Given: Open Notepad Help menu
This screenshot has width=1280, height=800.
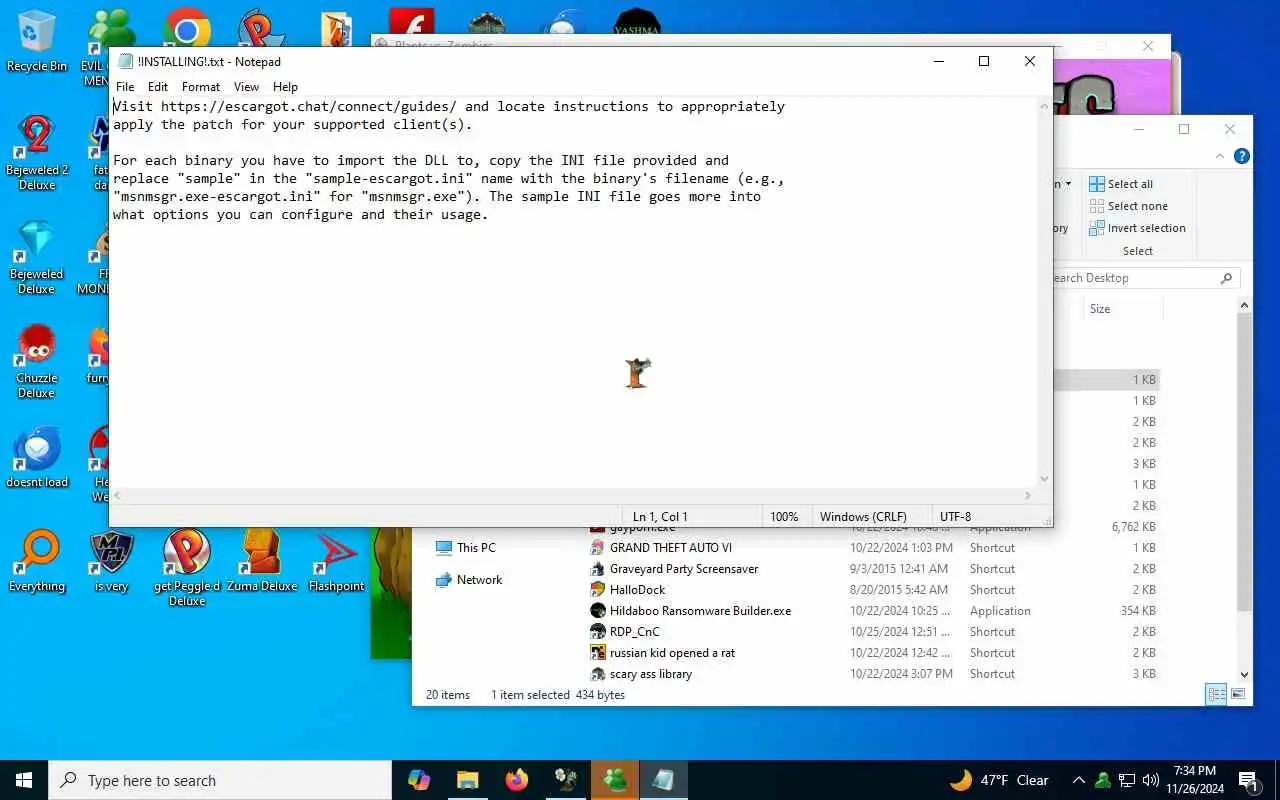Looking at the screenshot, I should pos(285,87).
